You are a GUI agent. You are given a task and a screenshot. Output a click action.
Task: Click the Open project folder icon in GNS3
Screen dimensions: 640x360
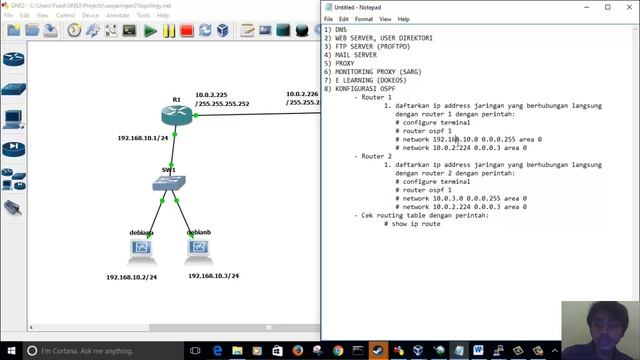32,31
